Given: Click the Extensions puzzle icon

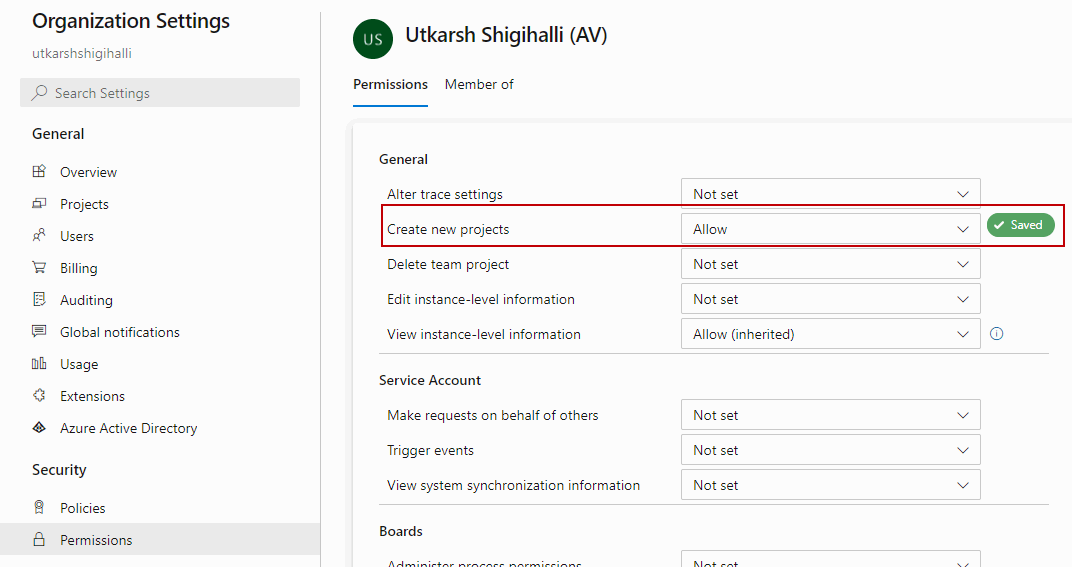Looking at the screenshot, I should click(x=39, y=396).
